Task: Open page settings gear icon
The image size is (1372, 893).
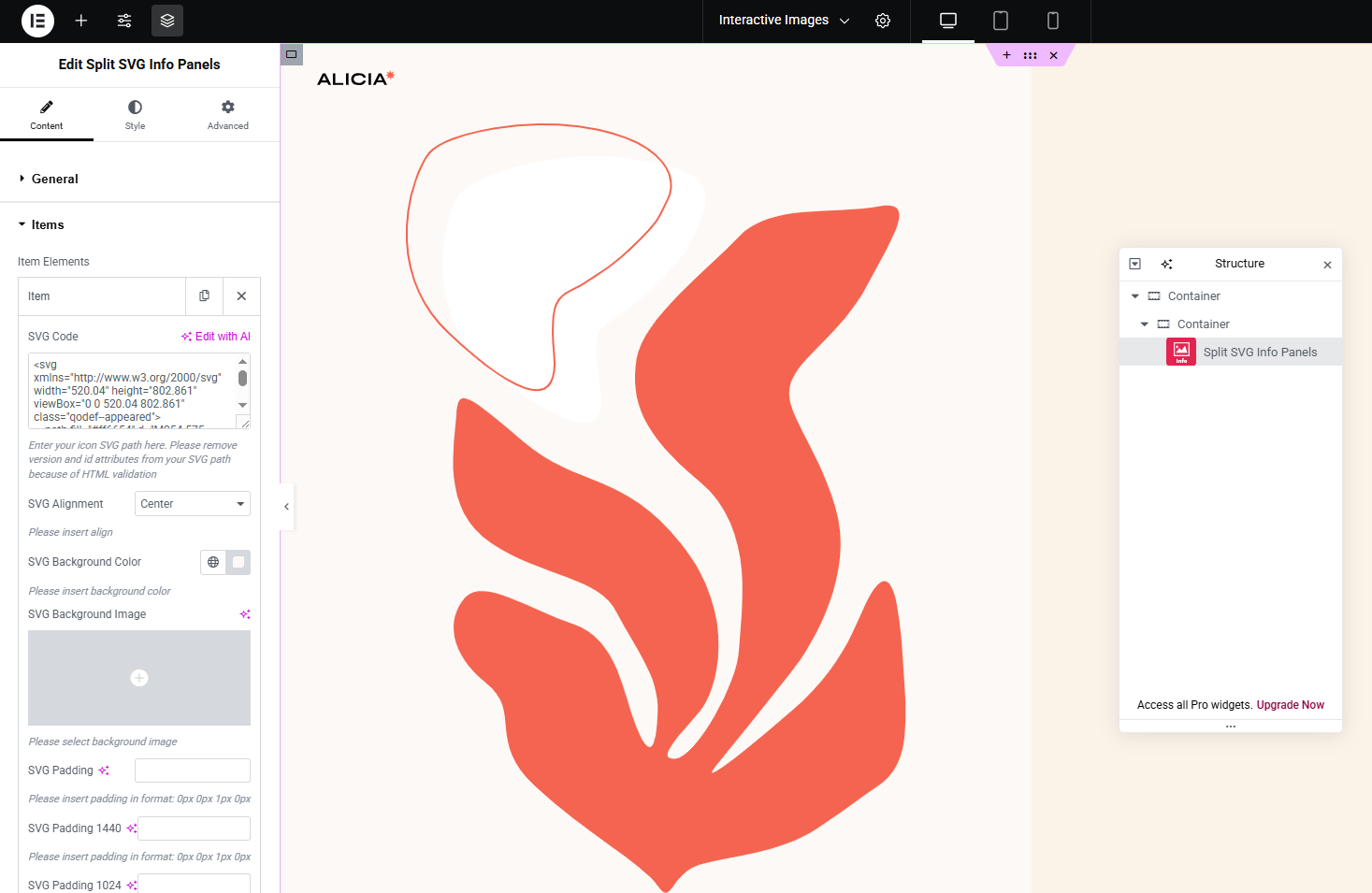Action: pyautogui.click(x=883, y=21)
